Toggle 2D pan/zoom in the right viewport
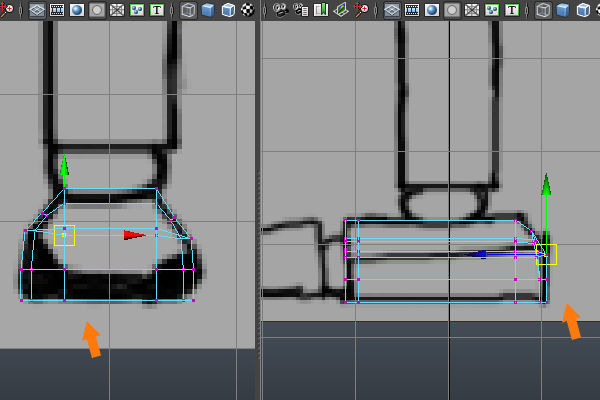The width and height of the screenshot is (600, 400). pyautogui.click(x=360, y=11)
